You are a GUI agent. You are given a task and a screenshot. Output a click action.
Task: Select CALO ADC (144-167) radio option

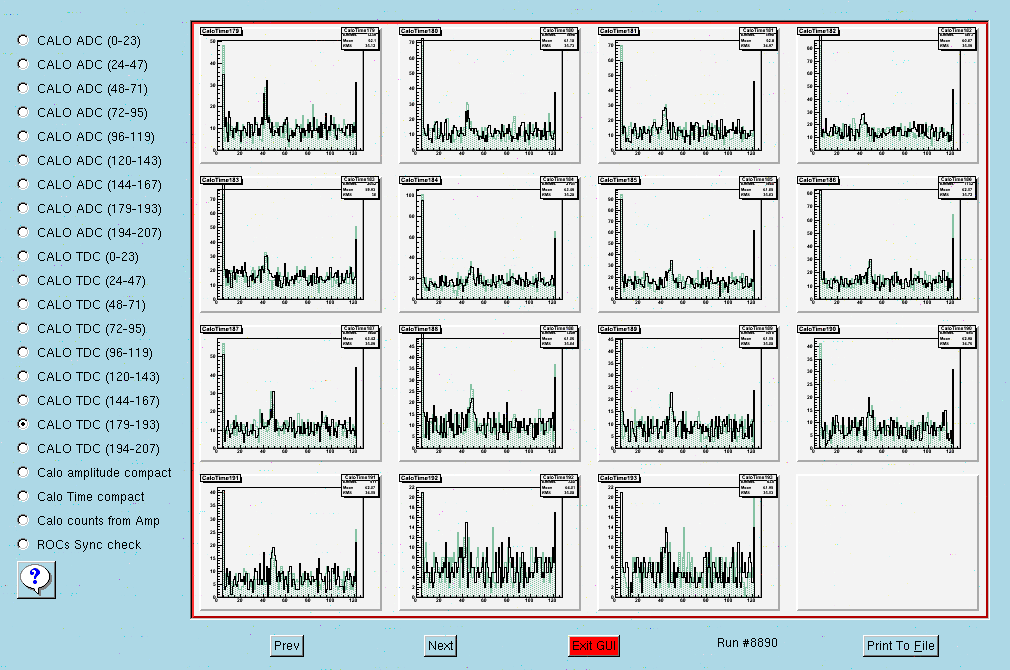tap(23, 184)
